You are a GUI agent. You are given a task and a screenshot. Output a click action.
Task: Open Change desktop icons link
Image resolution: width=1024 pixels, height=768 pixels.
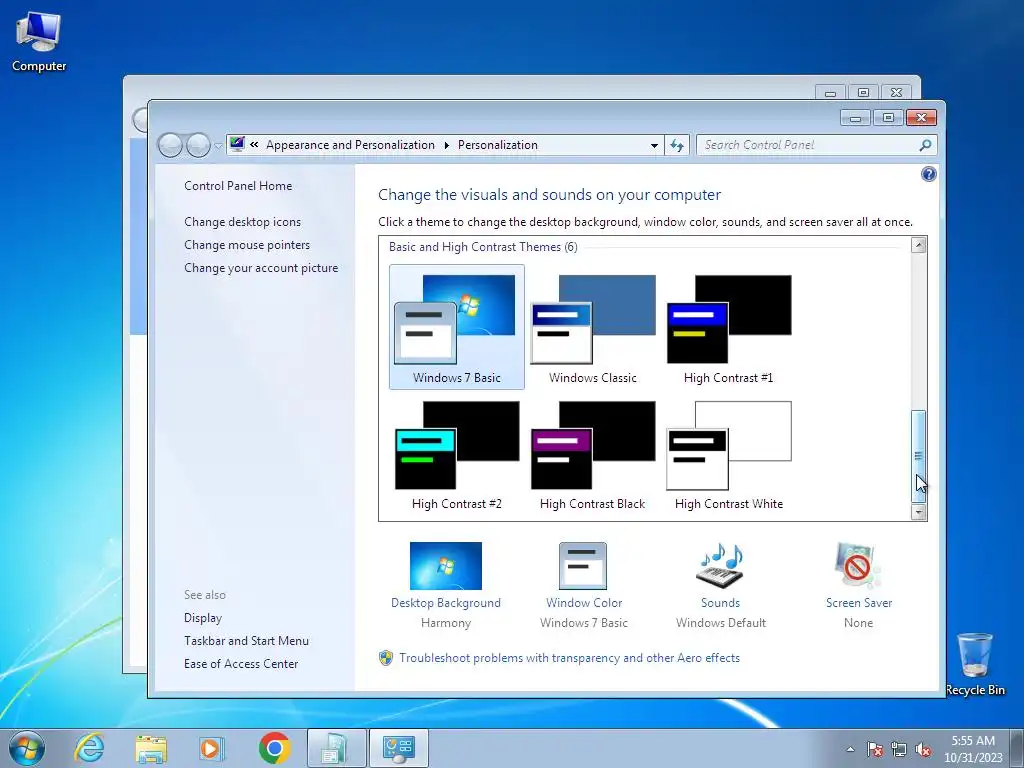[x=242, y=222]
